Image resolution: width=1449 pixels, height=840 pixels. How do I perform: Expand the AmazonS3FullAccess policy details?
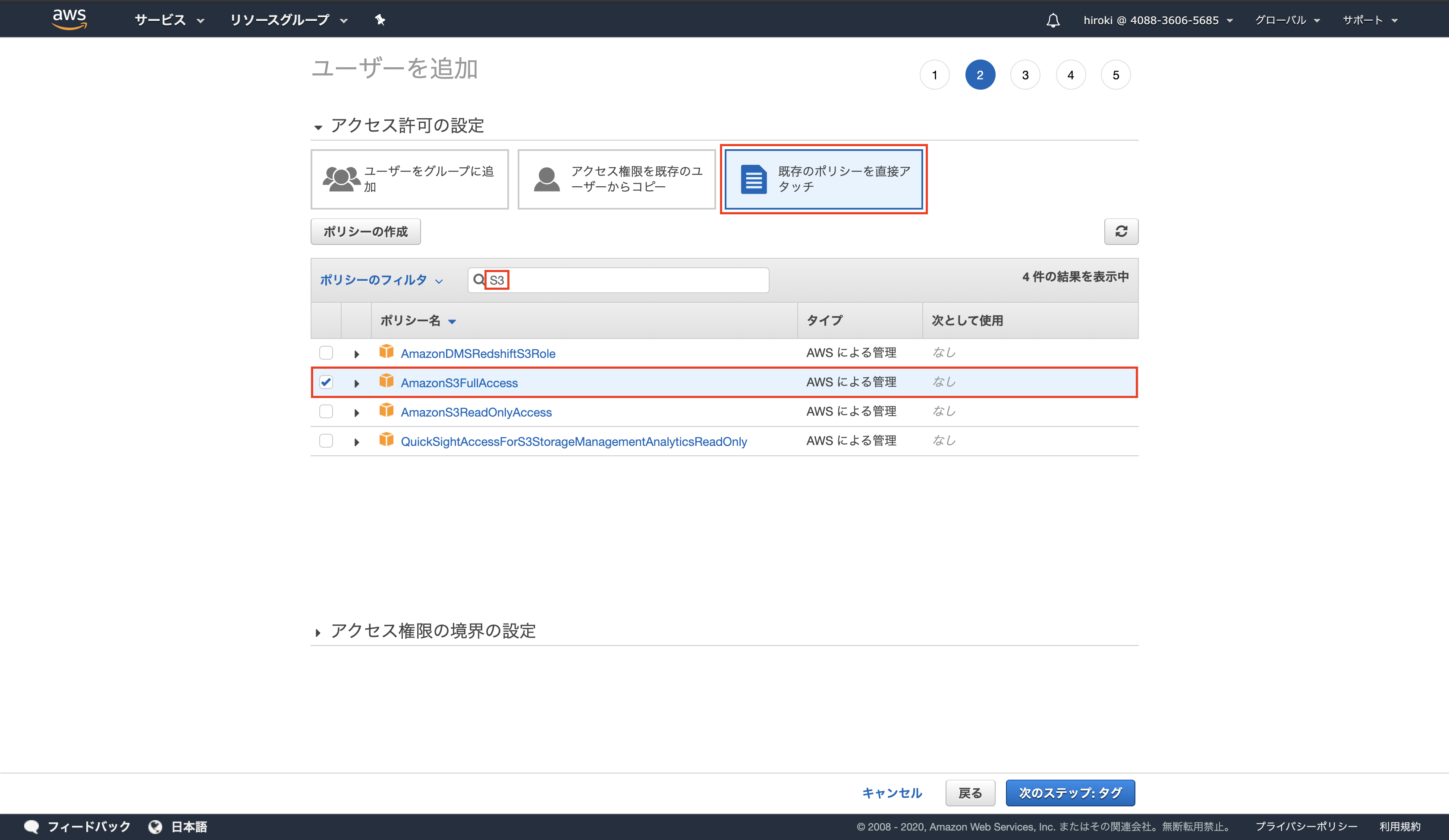click(356, 383)
